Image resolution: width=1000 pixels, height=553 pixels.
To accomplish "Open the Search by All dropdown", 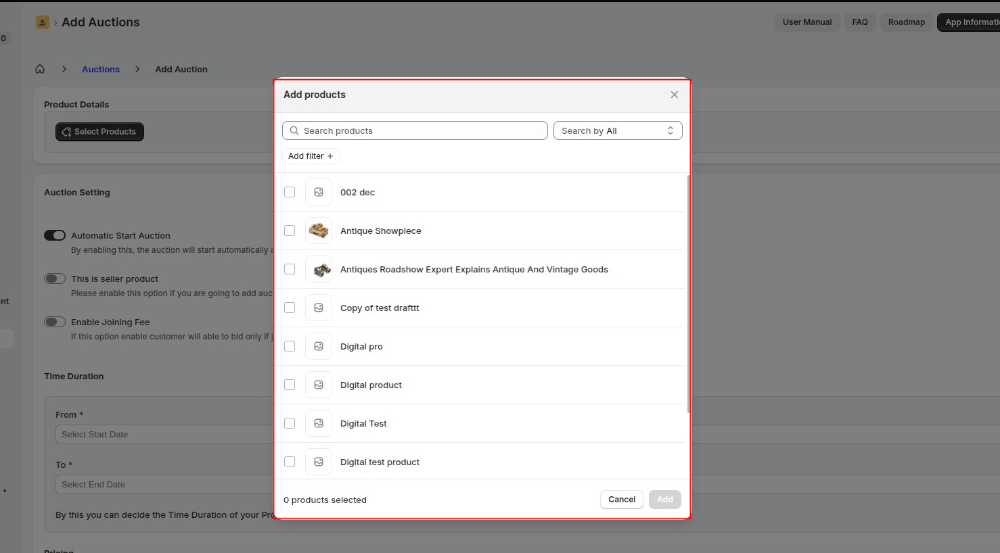I will (x=617, y=131).
